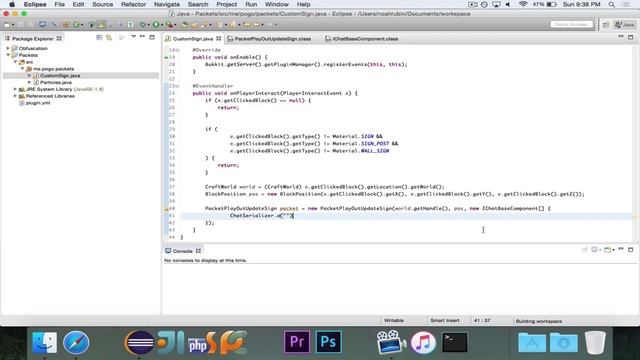This screenshot has width=640, height=360.
Task: Open the Open Perspective icon
Action: click(606, 25)
